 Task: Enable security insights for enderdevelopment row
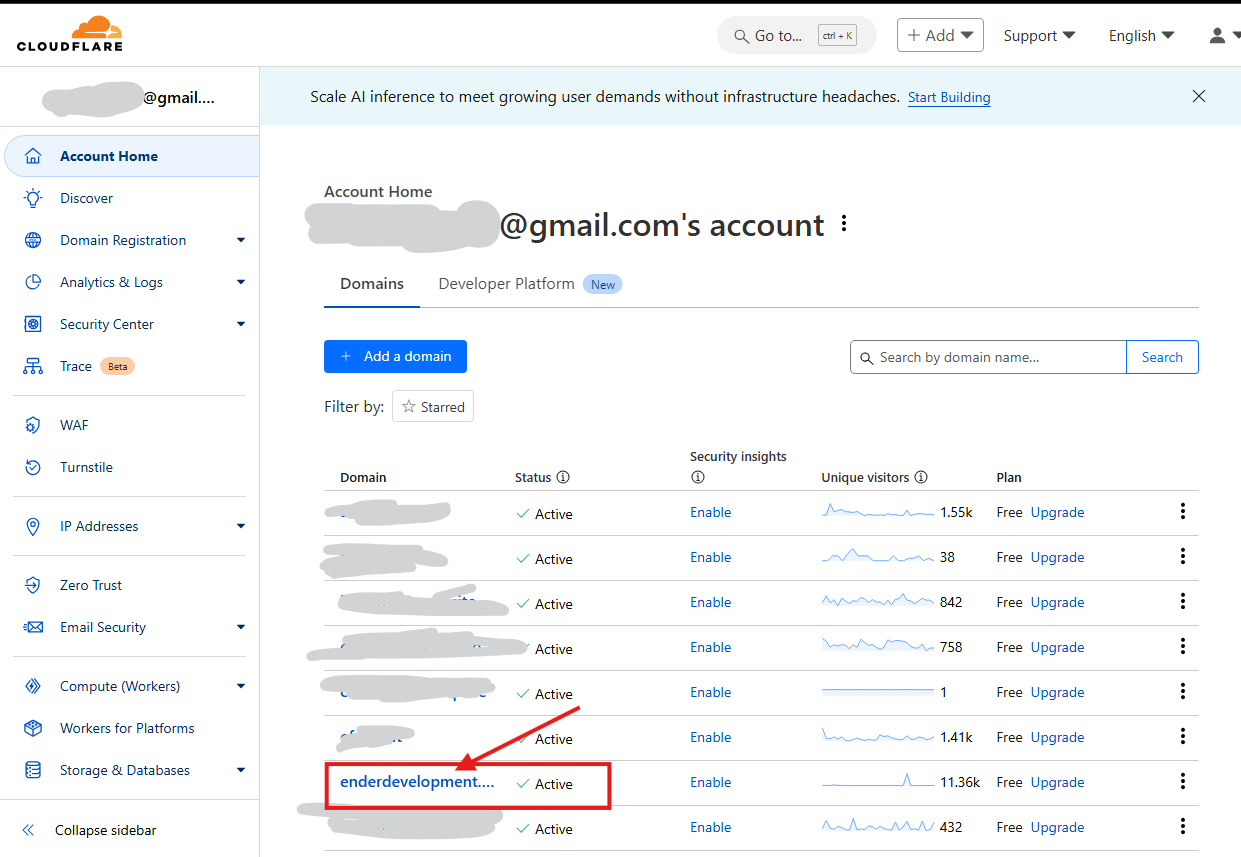click(710, 782)
